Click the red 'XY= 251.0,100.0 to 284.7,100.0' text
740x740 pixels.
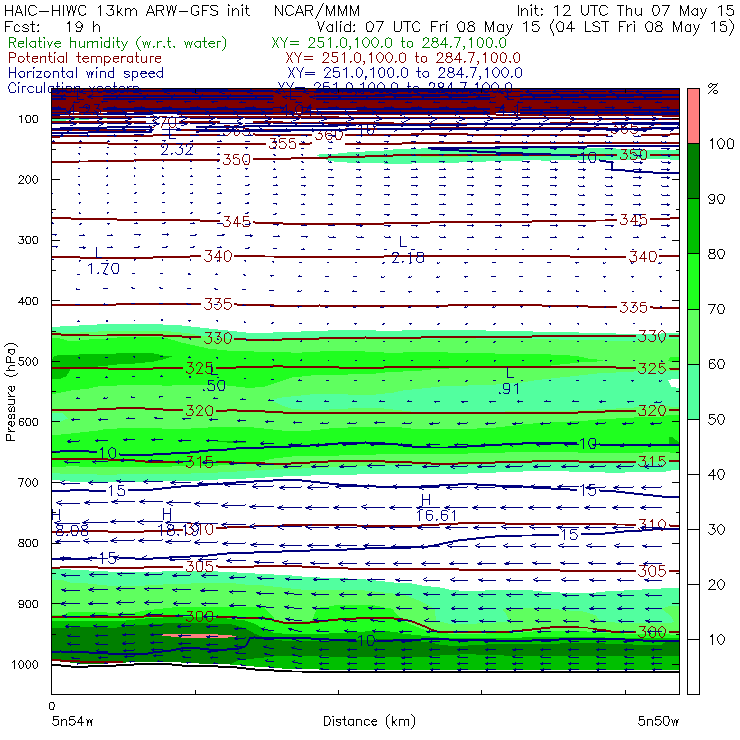(x=403, y=58)
